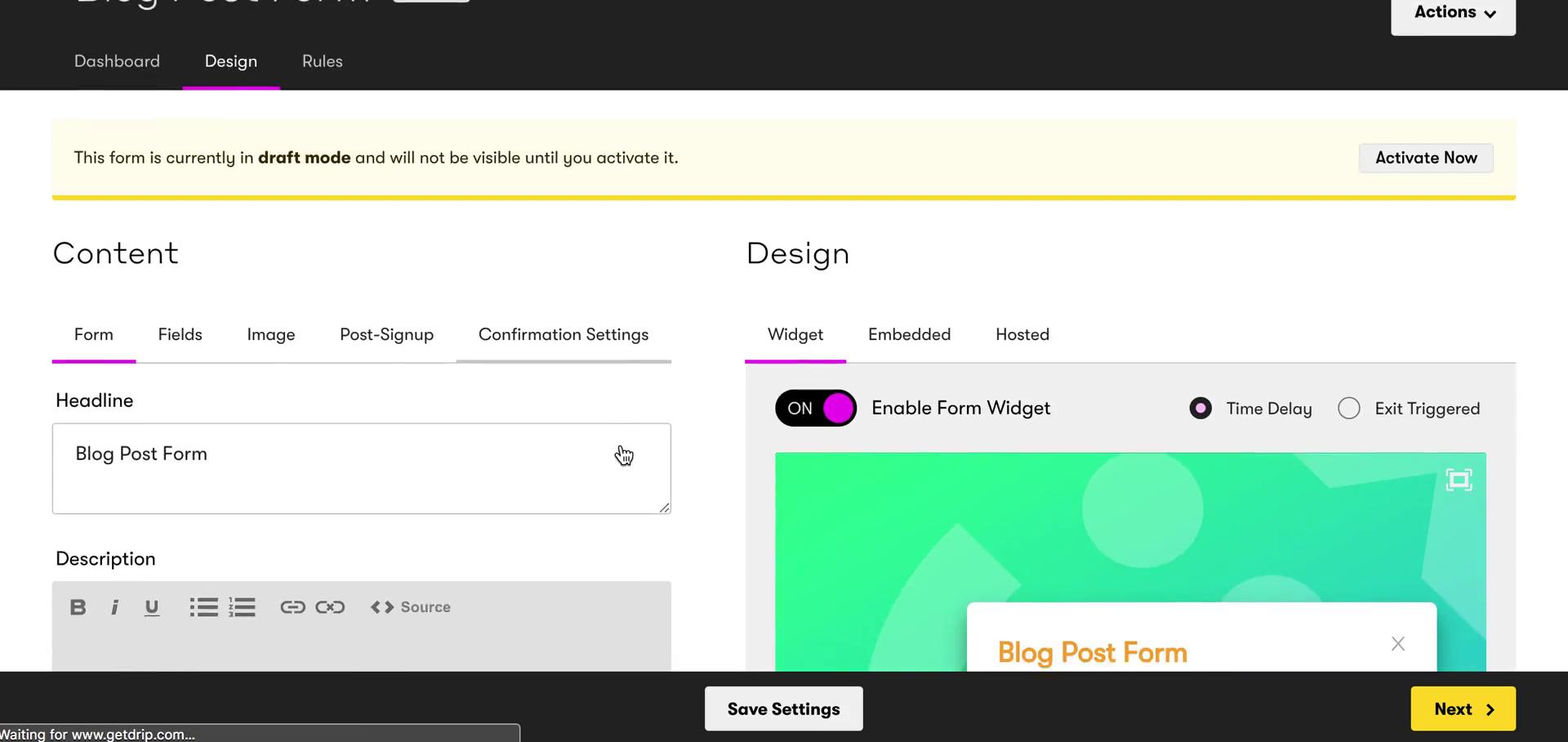Toggle bold in the Description editor
Screen dimensions: 1568x742
pos(78,607)
